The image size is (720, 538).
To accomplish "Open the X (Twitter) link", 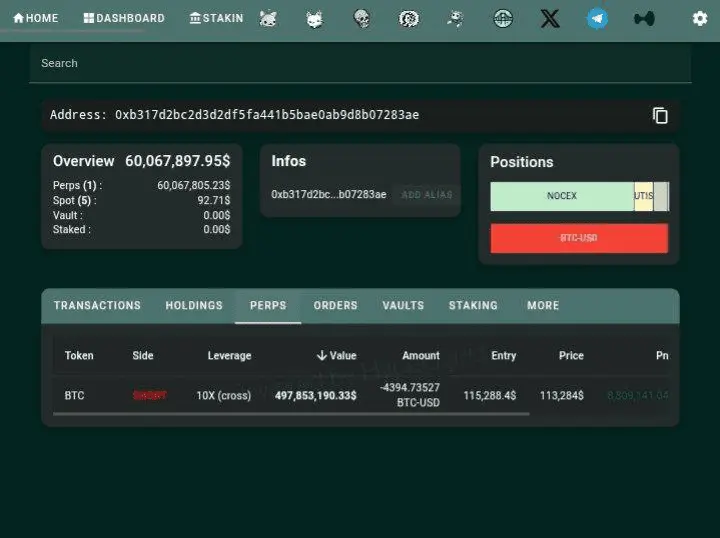I will coord(550,19).
